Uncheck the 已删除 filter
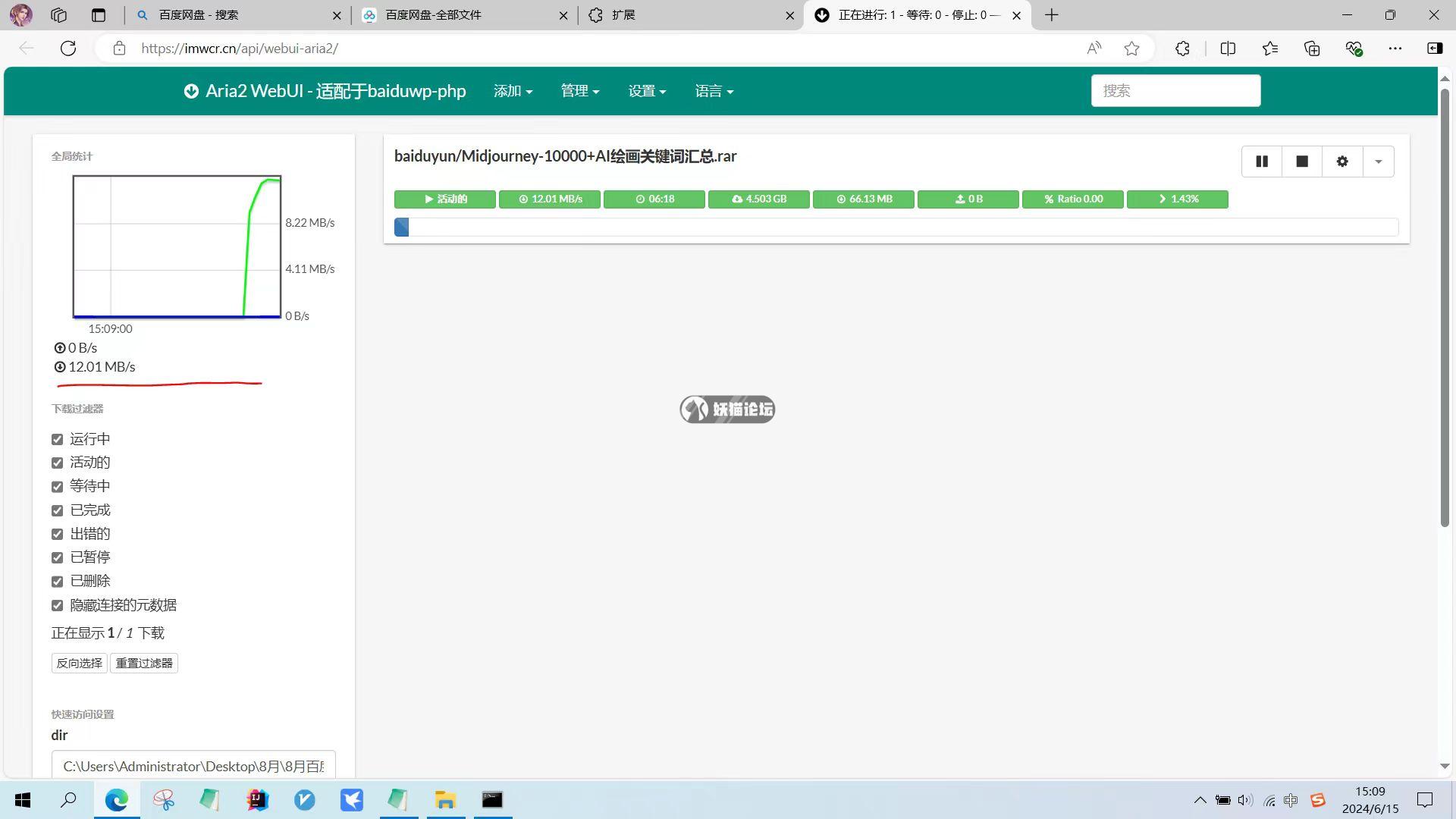 57,582
